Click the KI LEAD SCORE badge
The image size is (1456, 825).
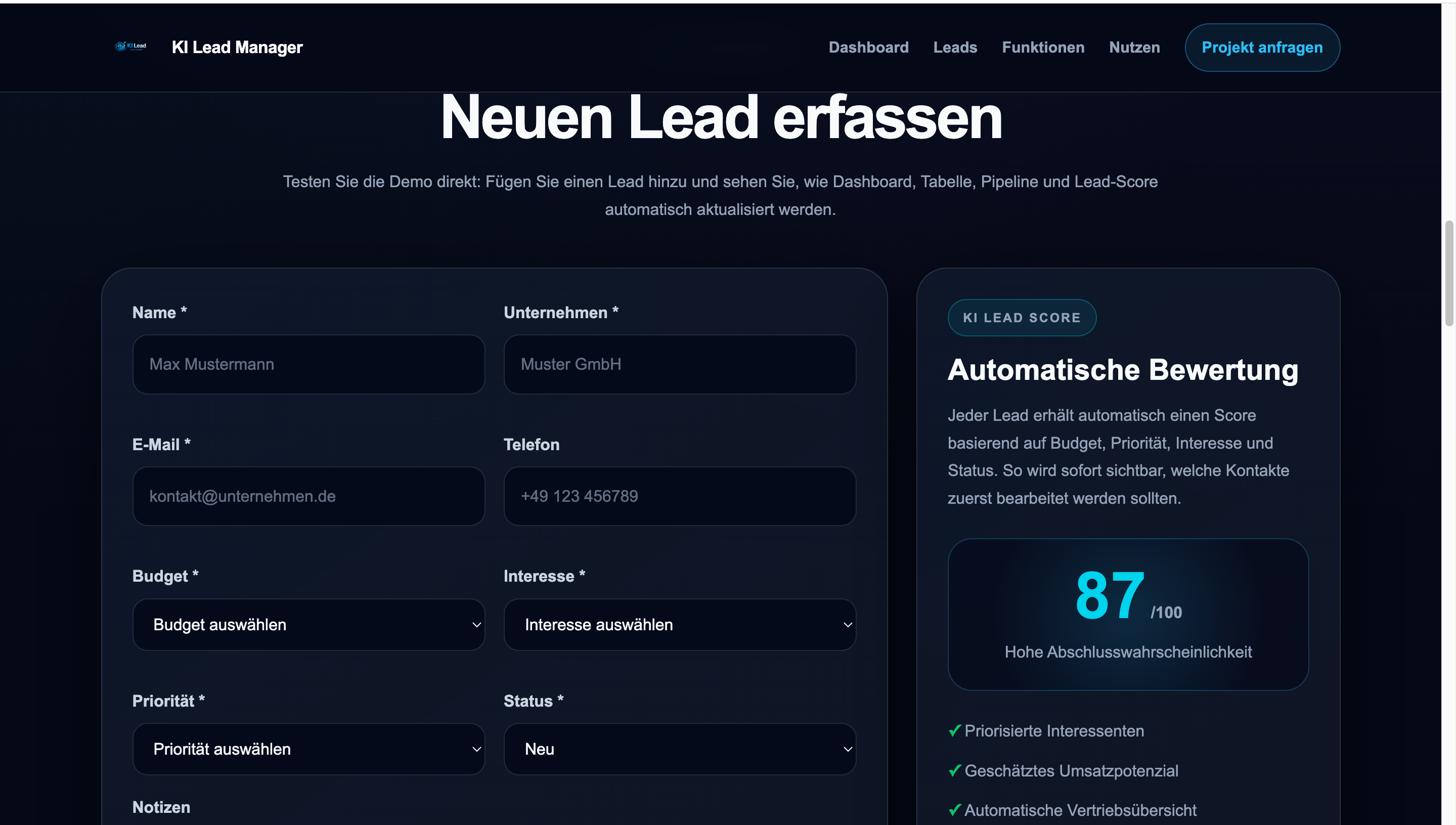[1022, 318]
